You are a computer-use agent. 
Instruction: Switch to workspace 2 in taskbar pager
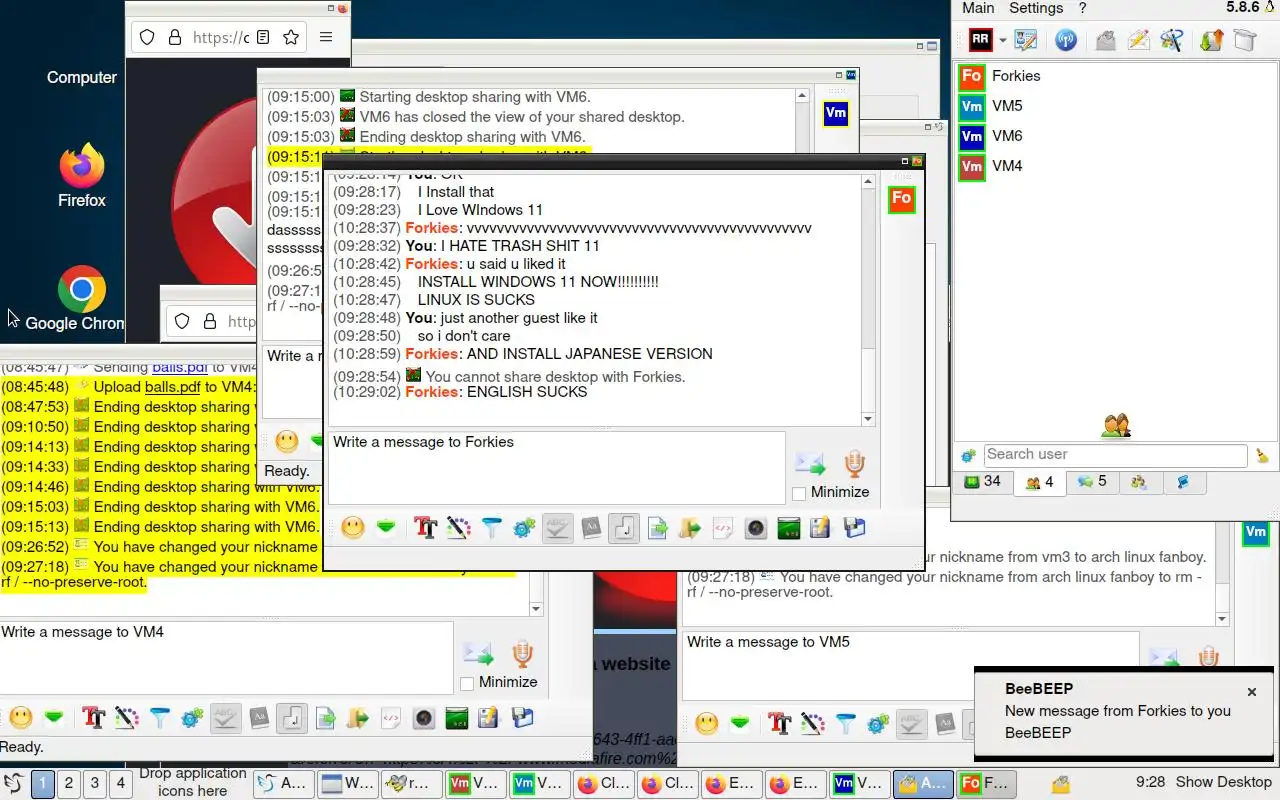pos(69,783)
